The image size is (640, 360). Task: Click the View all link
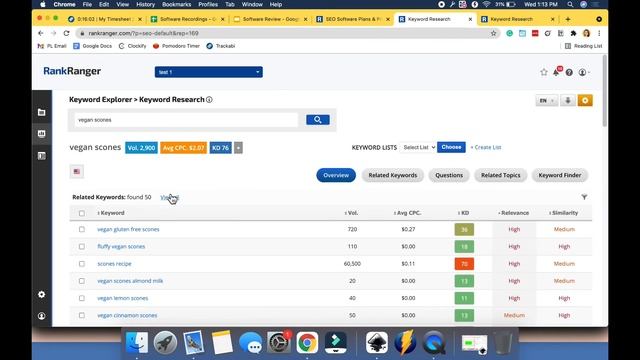coord(169,197)
